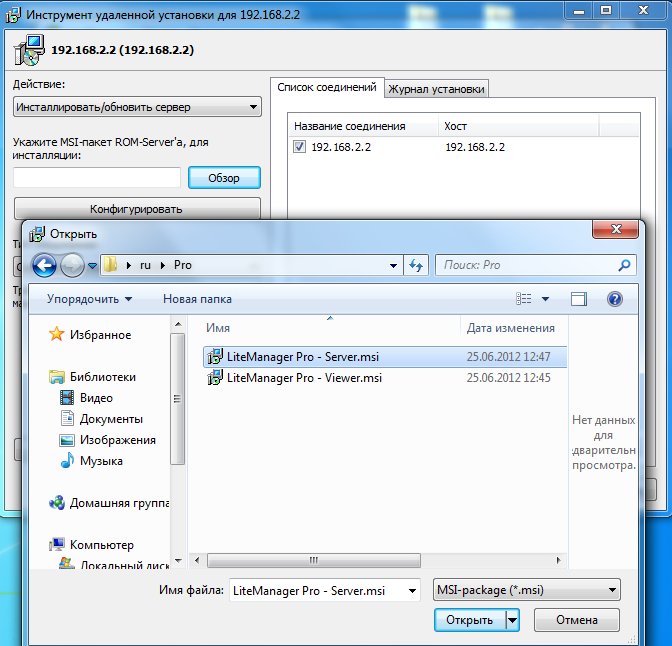Switch to 'Журнал установки' tab
Image resolution: width=672 pixels, height=646 pixels.
coord(436,89)
